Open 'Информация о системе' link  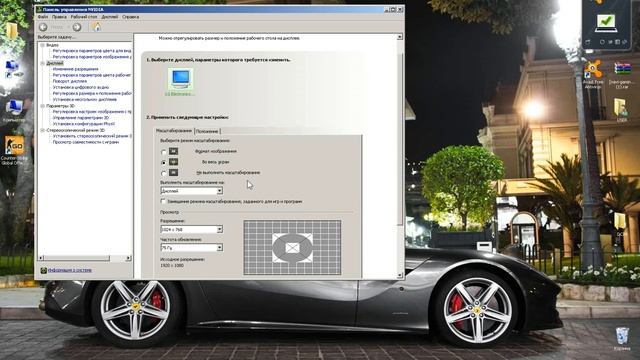click(70, 270)
